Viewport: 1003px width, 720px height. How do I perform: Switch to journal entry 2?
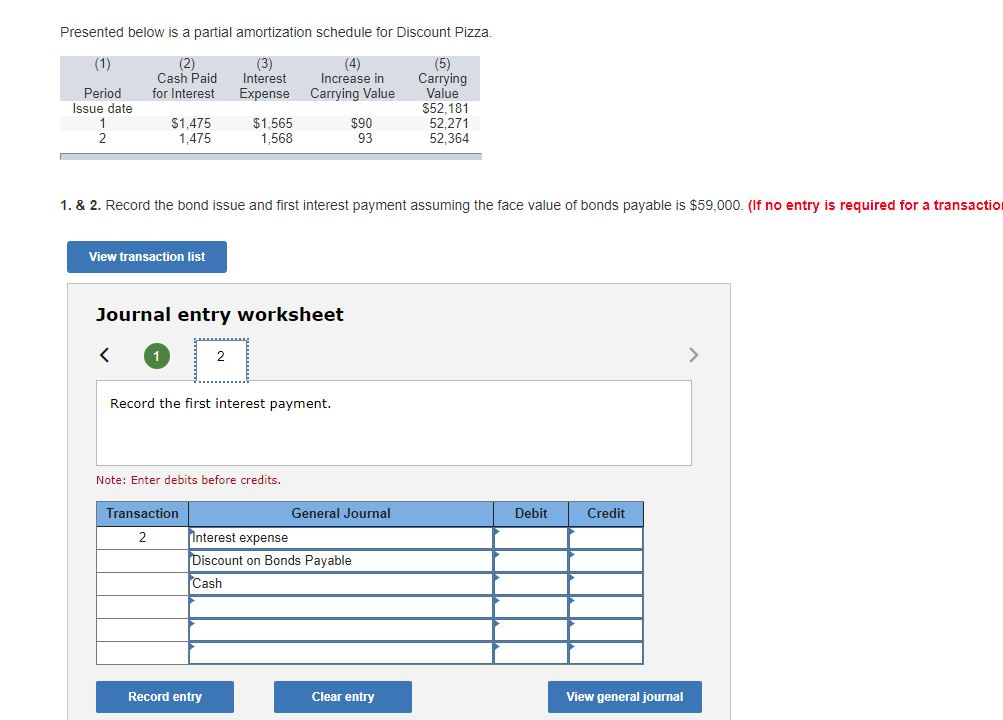(x=220, y=355)
